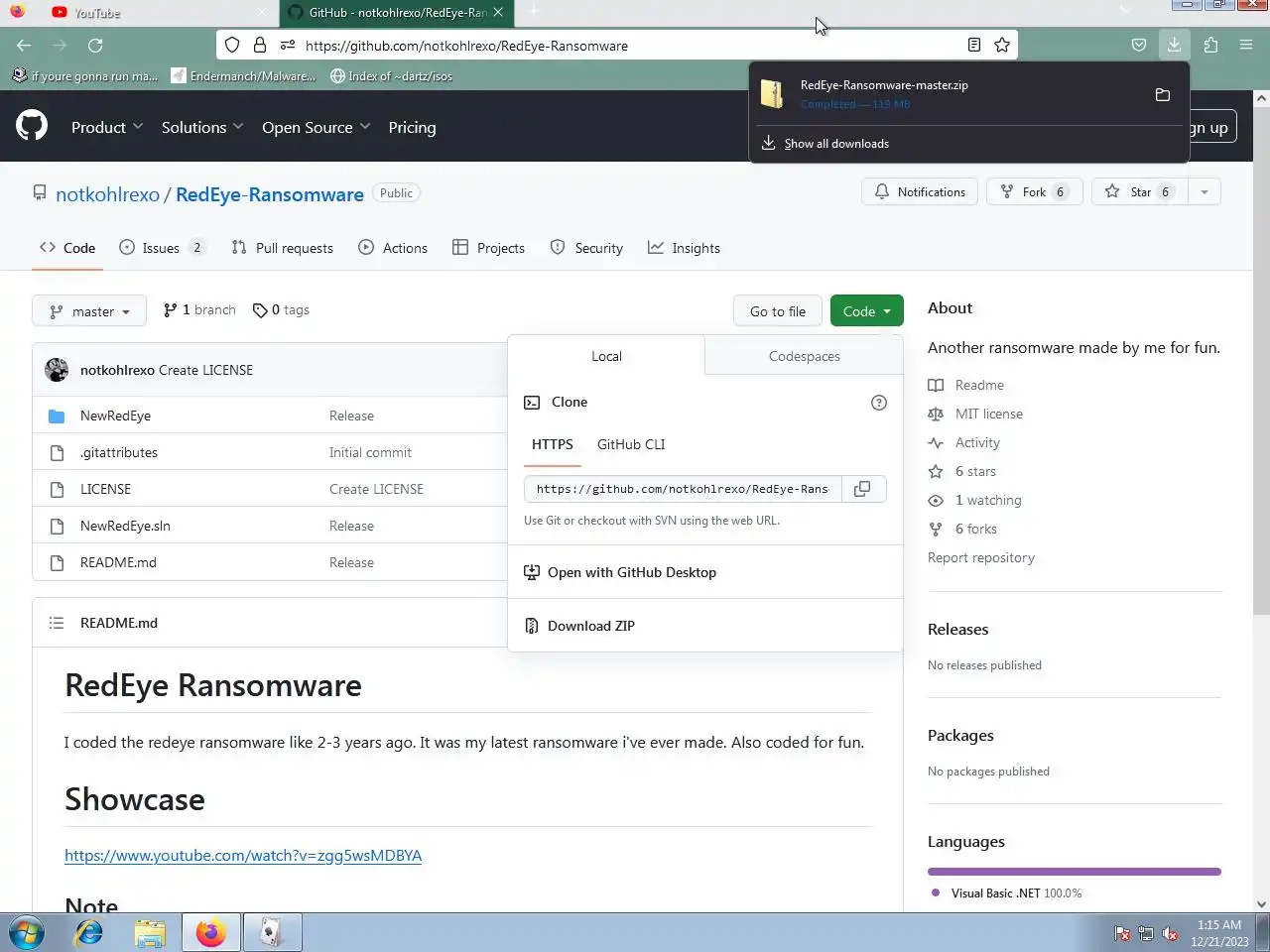Toggle reader view icon in address bar
Viewport: 1270px width, 952px height.
[974, 45]
